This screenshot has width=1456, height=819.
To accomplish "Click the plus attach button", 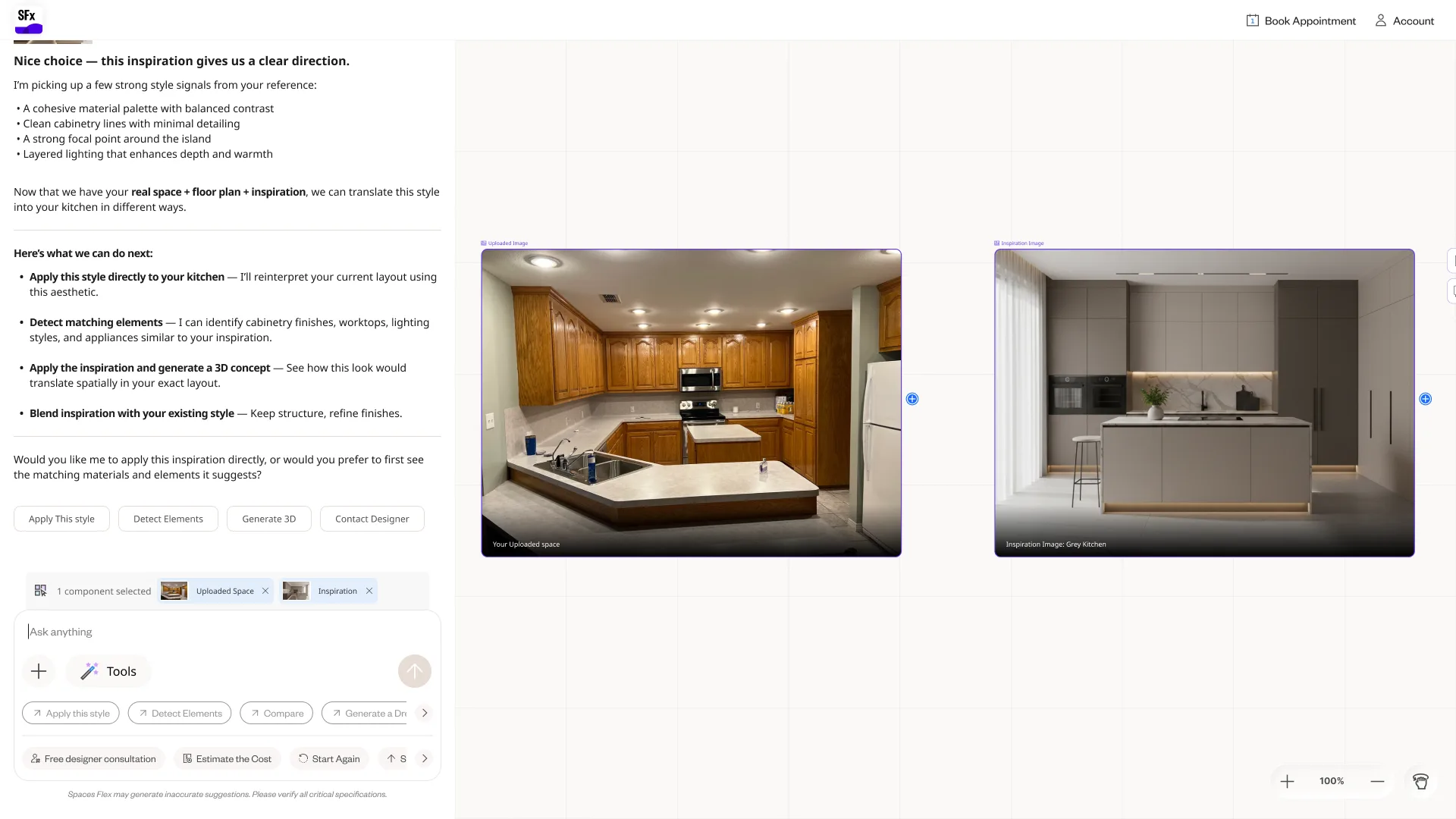I will [39, 671].
